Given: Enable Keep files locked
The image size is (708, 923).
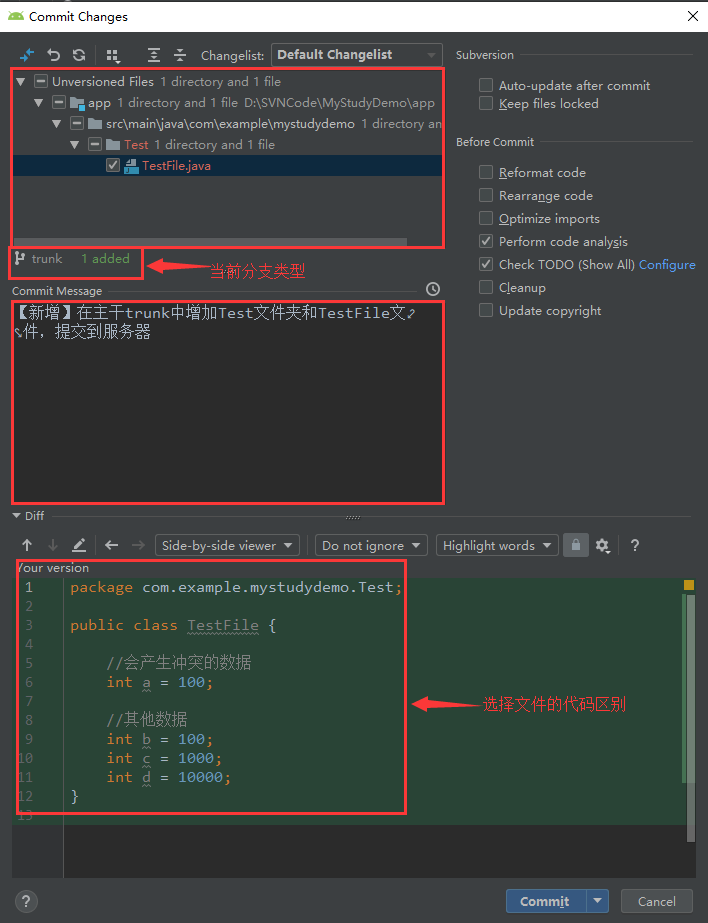Looking at the screenshot, I should point(486,104).
